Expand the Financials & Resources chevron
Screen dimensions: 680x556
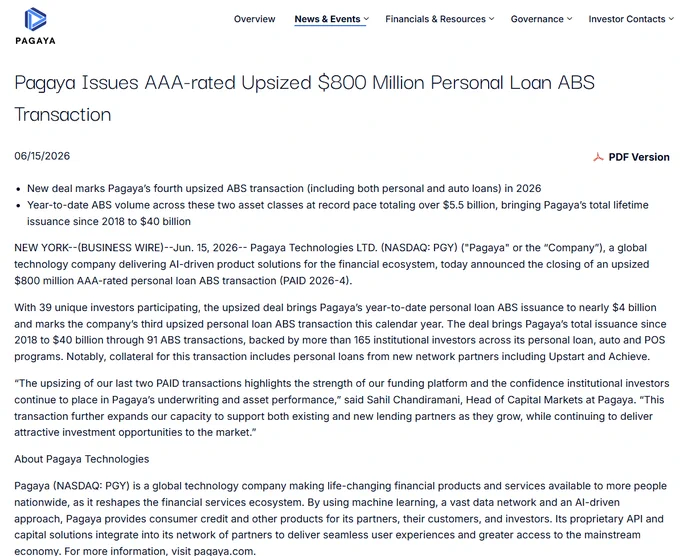click(491, 19)
